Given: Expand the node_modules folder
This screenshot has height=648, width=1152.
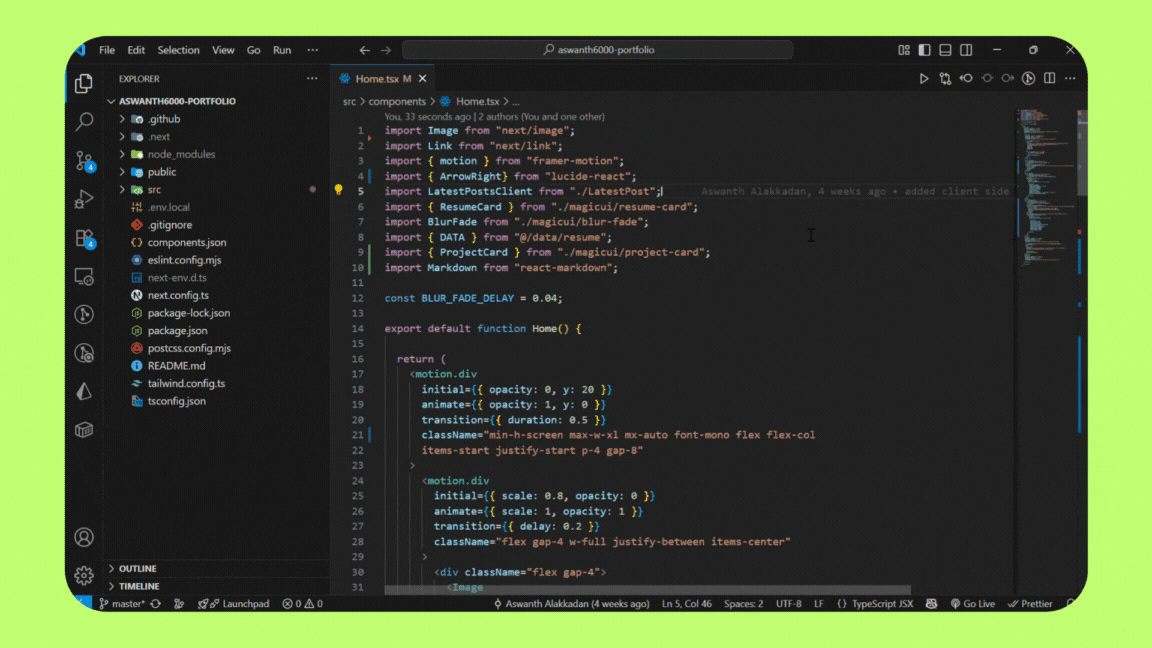Looking at the screenshot, I should (x=180, y=154).
